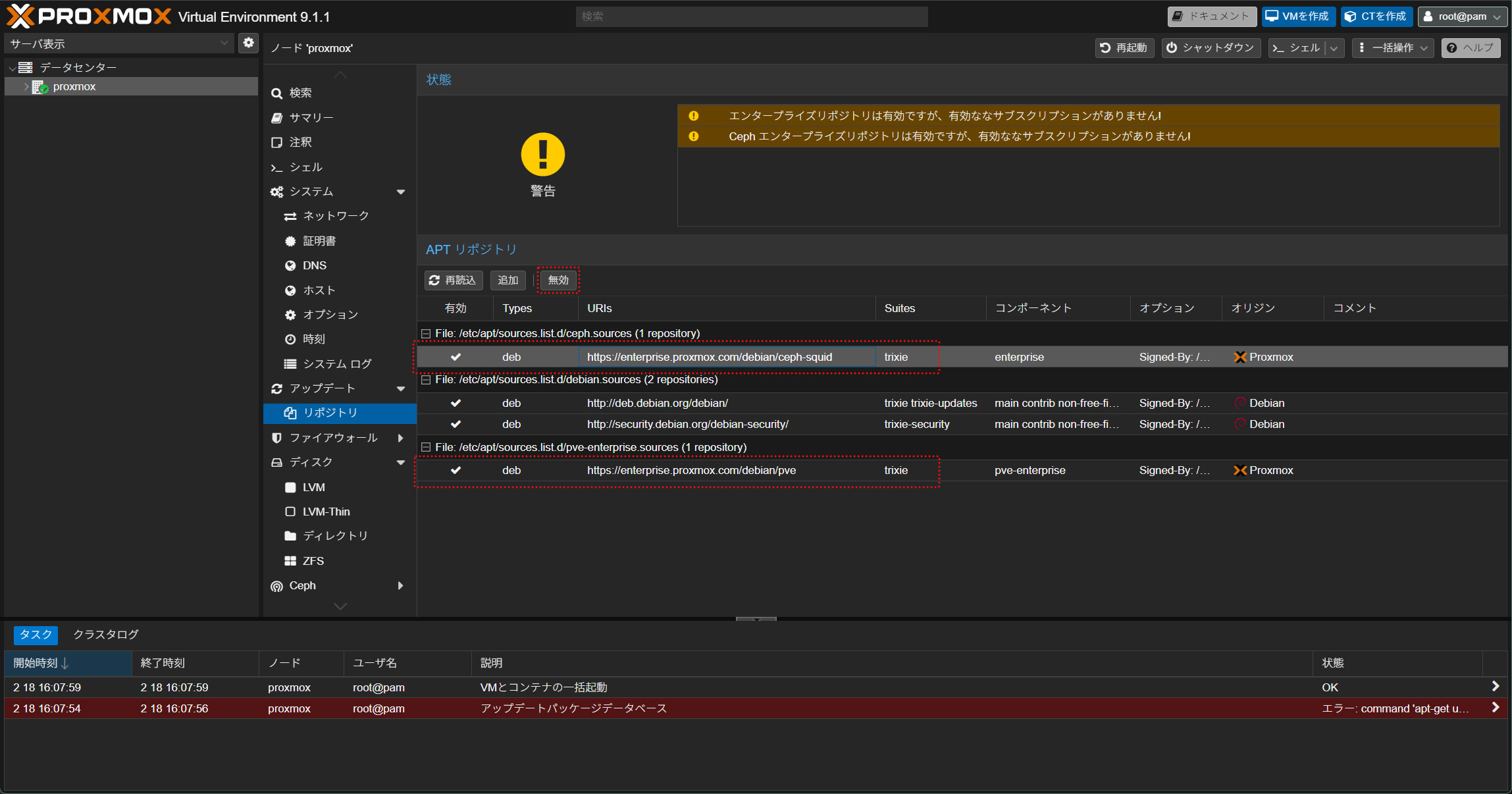Image resolution: width=1512 pixels, height=794 pixels.
Task: Select the リポジトリ menu item
Action: [x=330, y=413]
